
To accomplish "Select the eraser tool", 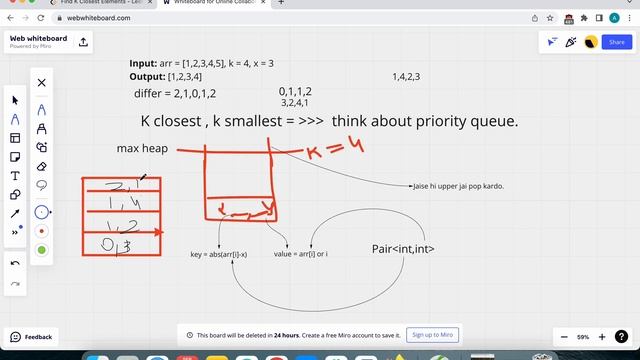I will point(42,167).
